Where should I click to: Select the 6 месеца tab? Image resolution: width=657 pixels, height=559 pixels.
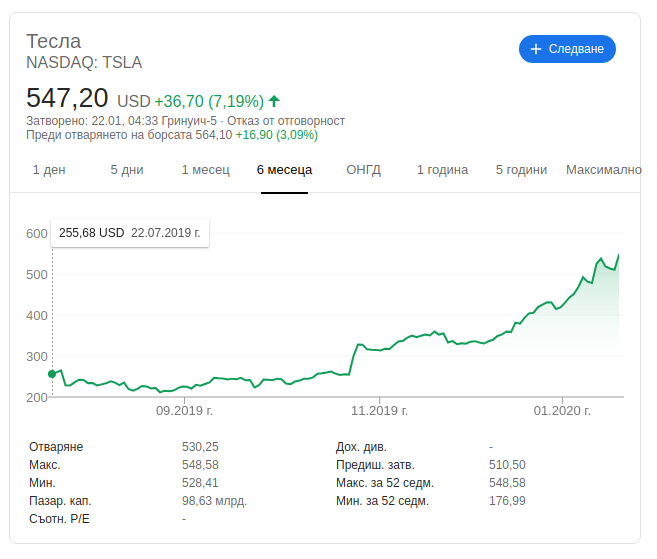click(x=285, y=170)
